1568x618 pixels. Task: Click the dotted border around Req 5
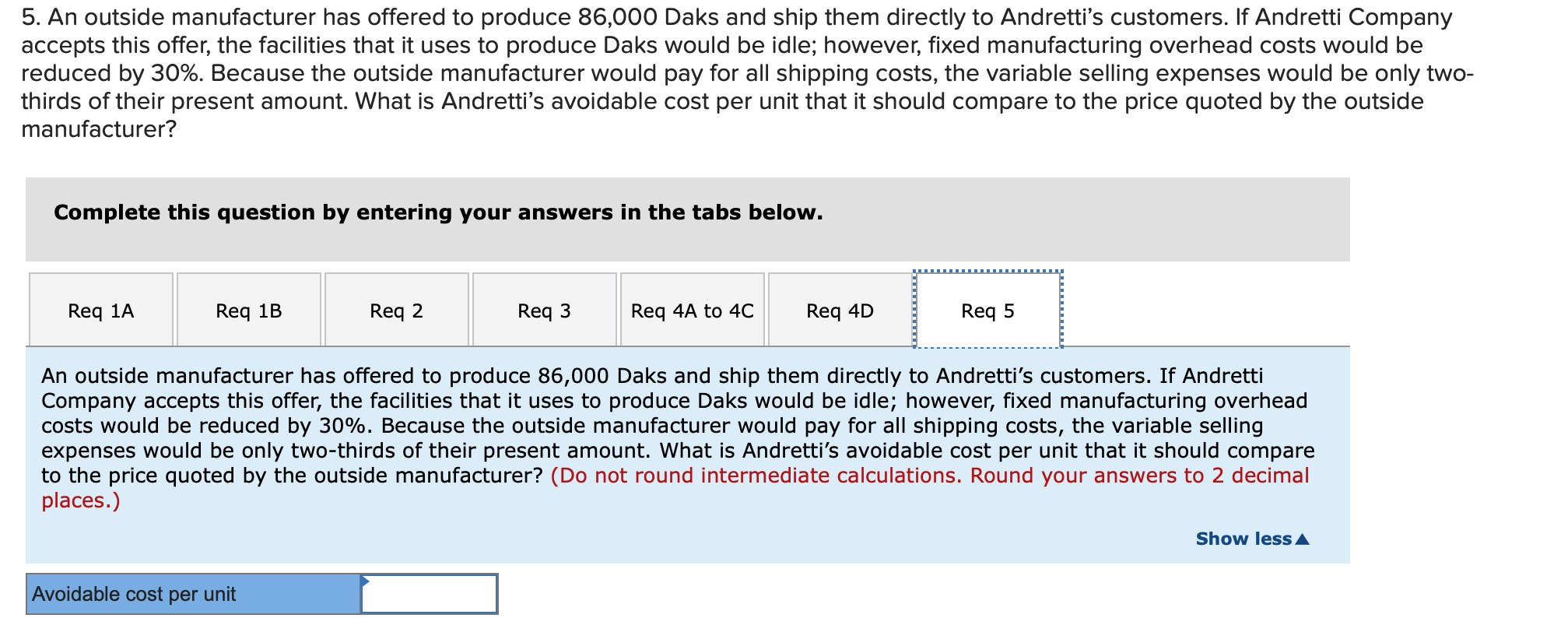point(987,271)
